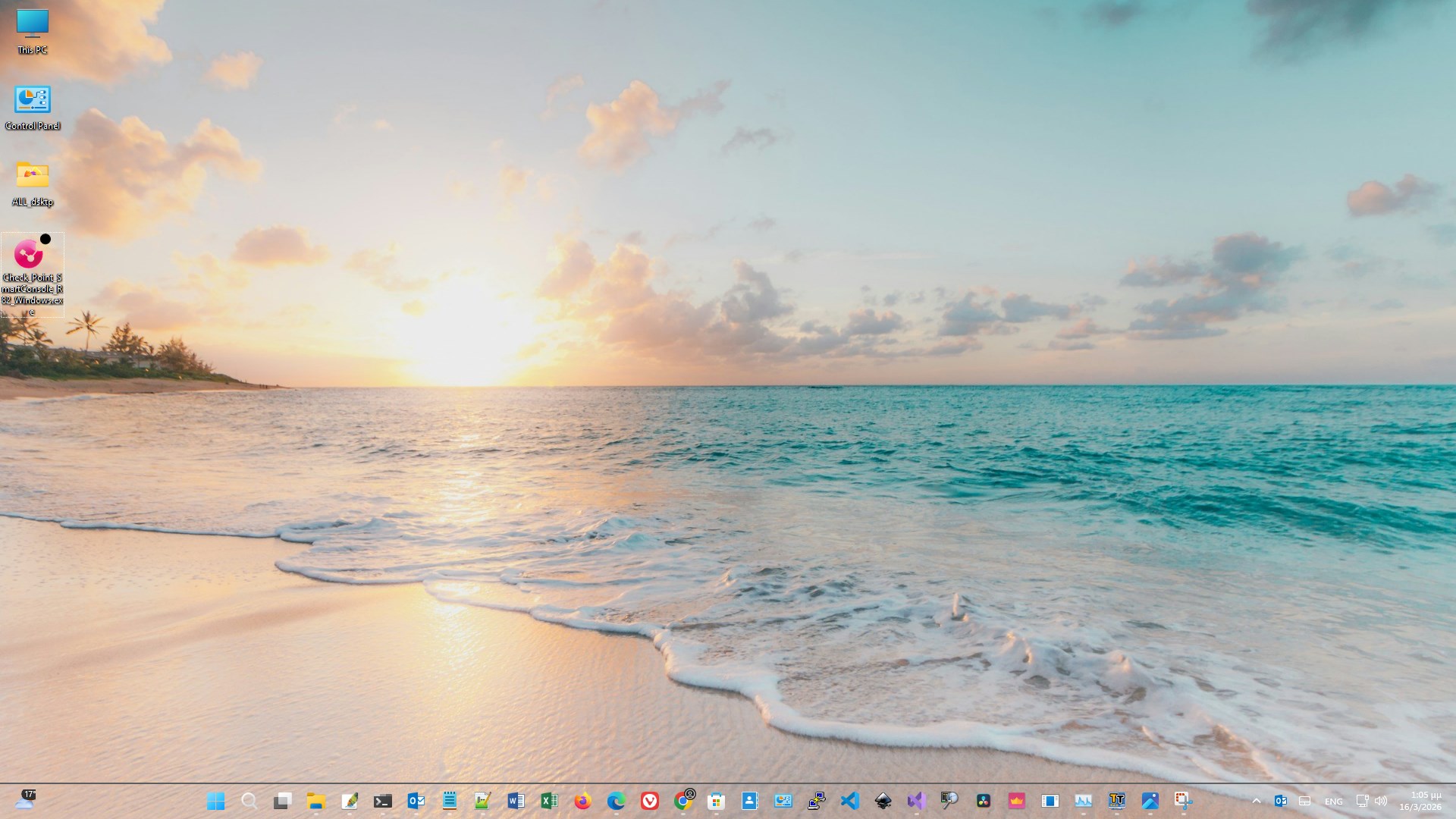Open the network status tray icon
This screenshot has height=819, width=1456.
coord(1360,800)
